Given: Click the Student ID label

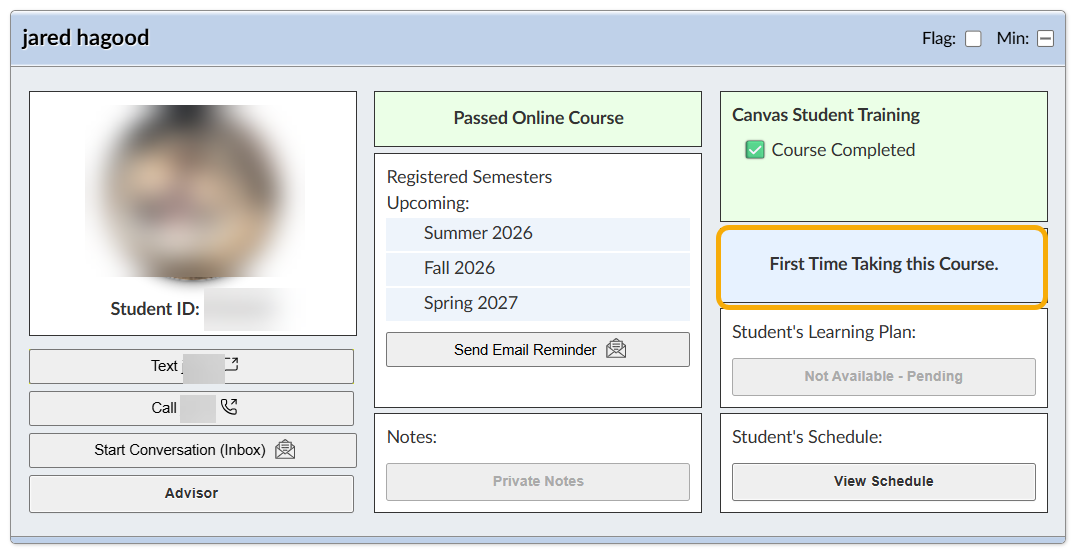Looking at the screenshot, I should pos(155,309).
